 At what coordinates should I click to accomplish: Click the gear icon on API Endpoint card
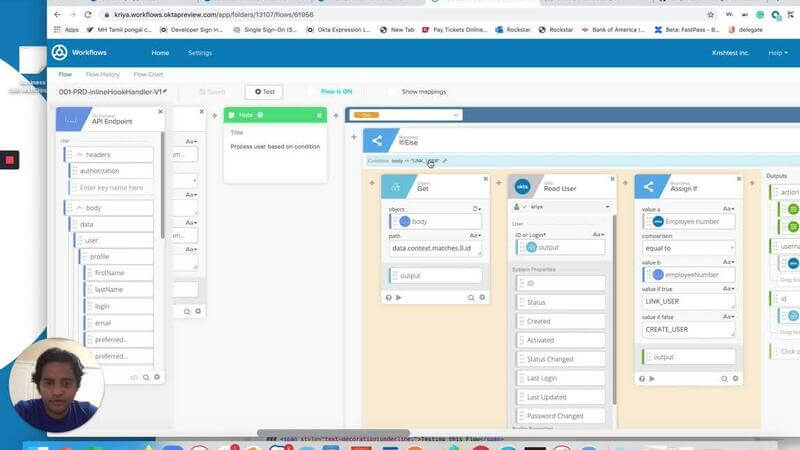[x=157, y=377]
